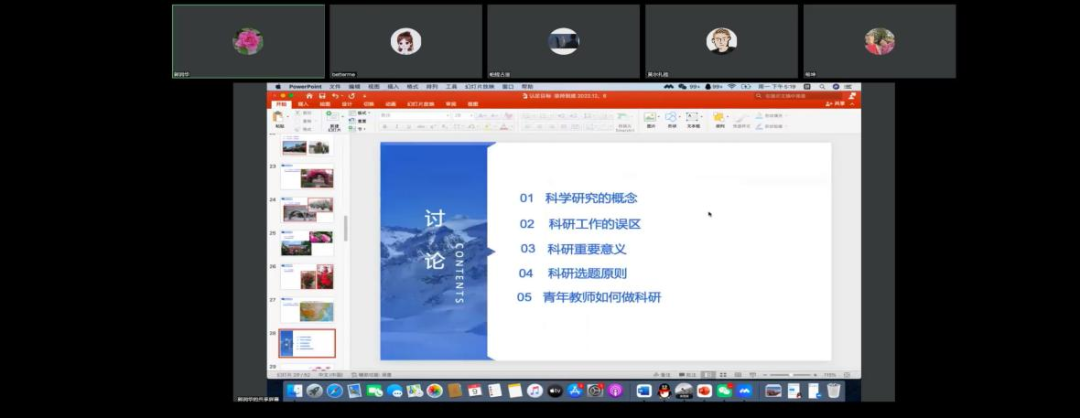Open Music from the Dock
The height and width of the screenshot is (418, 1080).
pos(535,391)
